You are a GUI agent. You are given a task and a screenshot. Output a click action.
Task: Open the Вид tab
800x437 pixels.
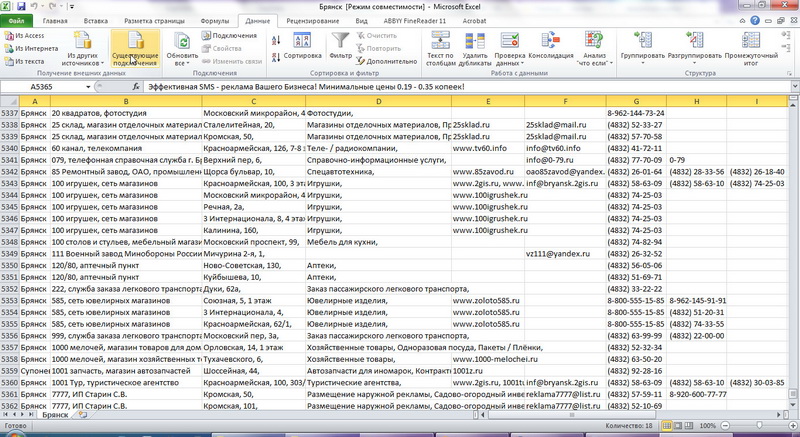[x=361, y=21]
